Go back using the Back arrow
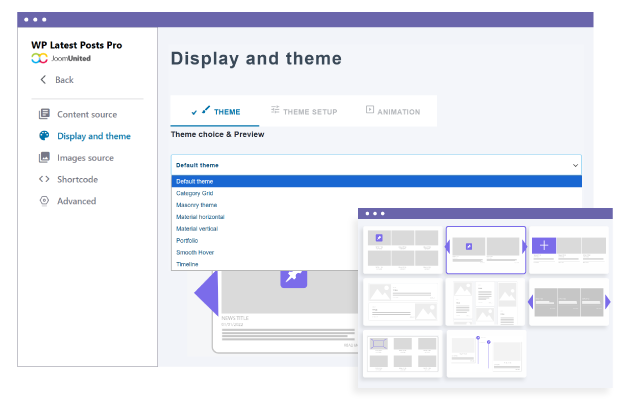 tap(43, 80)
